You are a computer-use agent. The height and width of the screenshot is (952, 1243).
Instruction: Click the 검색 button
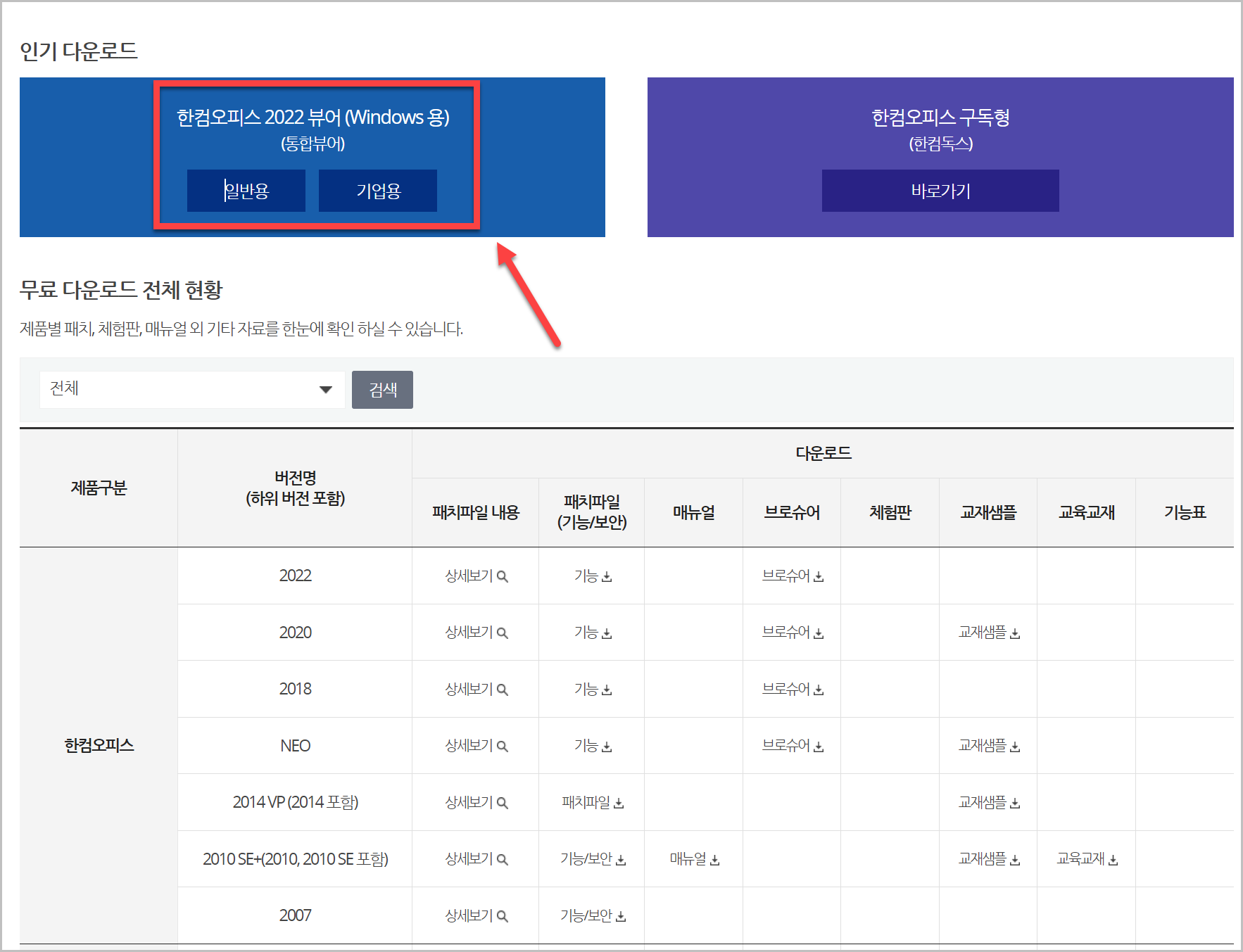(382, 390)
